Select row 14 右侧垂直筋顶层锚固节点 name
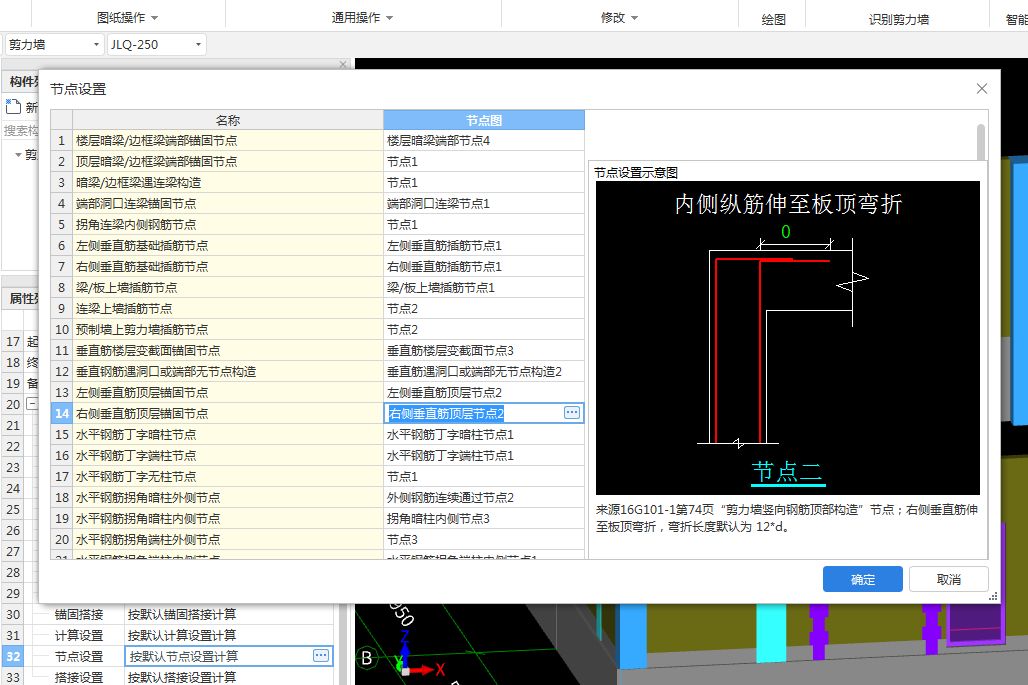This screenshot has height=685, width=1028. pyautogui.click(x=227, y=413)
